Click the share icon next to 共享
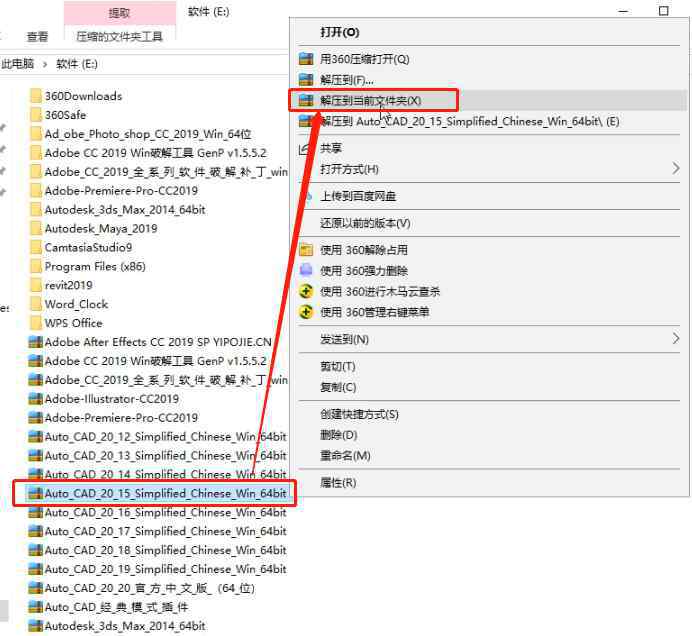Screen dimensions: 692x636 tap(305, 149)
